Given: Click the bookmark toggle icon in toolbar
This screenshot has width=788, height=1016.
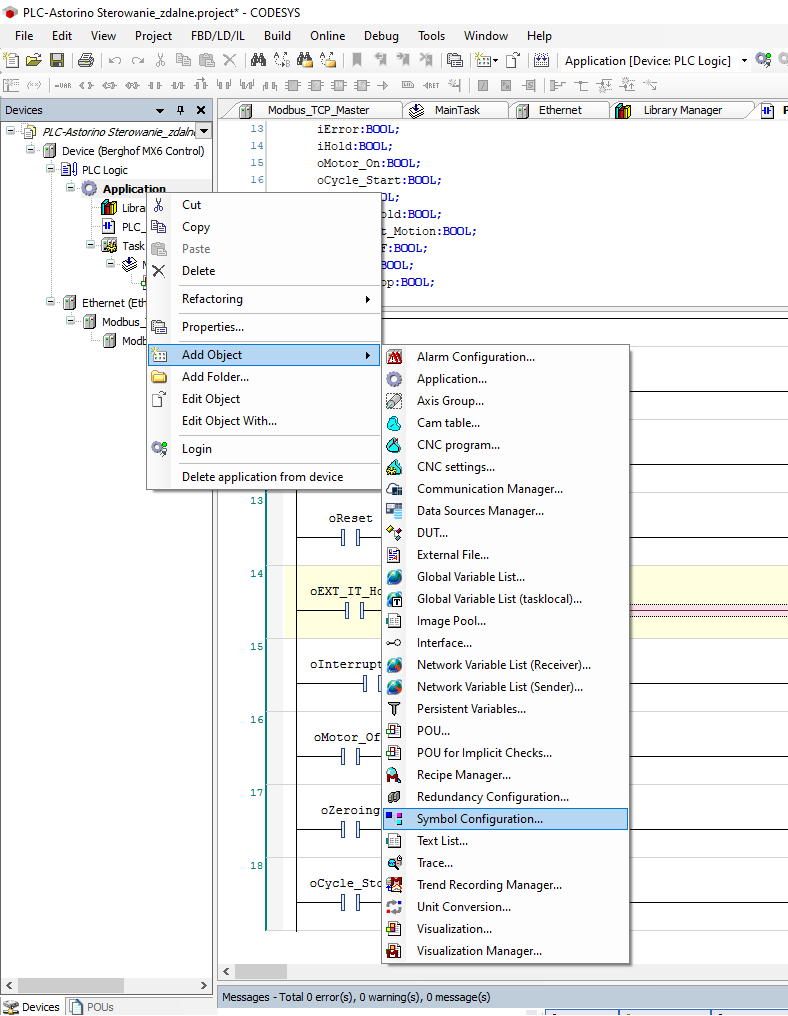Looking at the screenshot, I should point(356,60).
